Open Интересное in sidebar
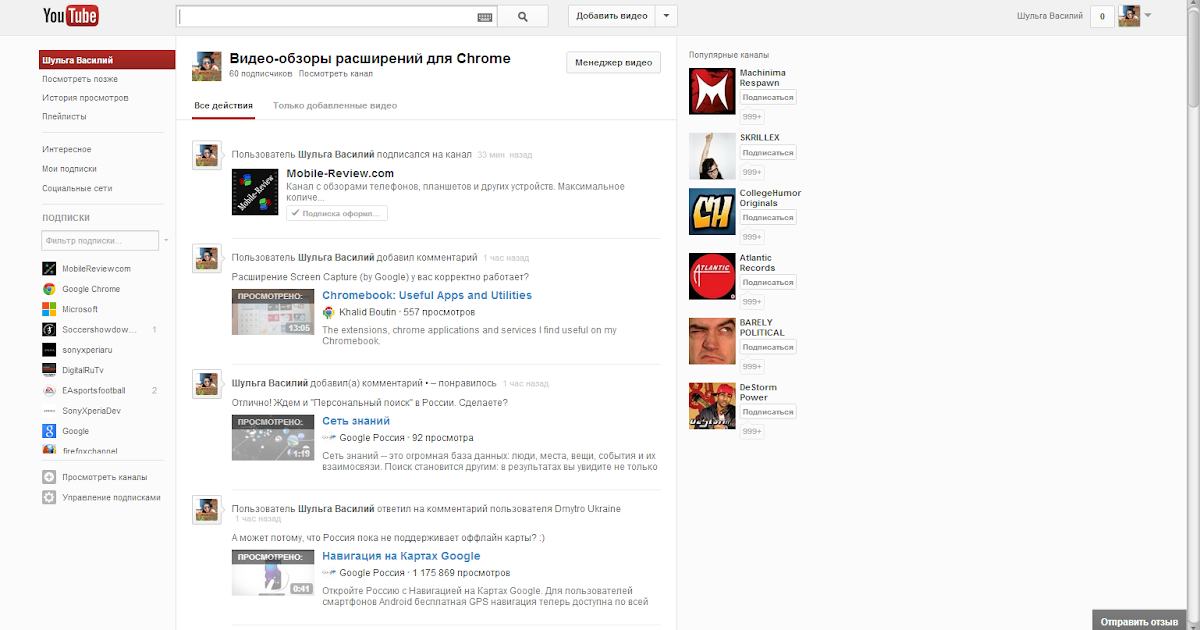This screenshot has height=630, width=1200. 67,149
